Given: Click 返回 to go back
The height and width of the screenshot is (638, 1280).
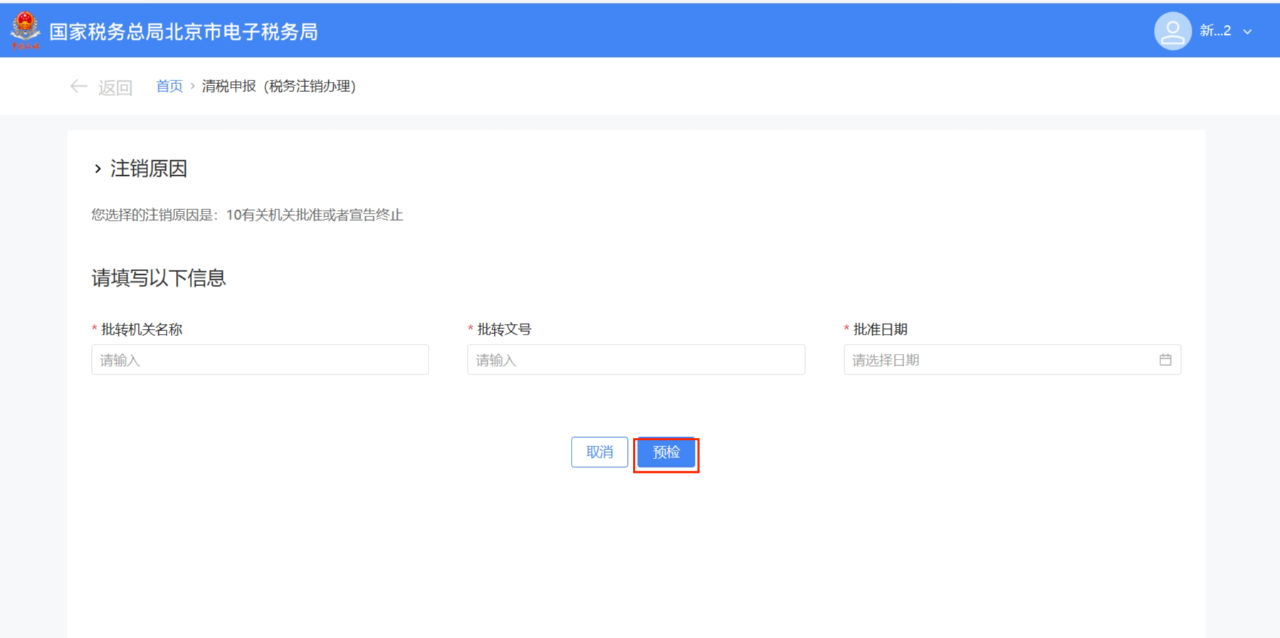Looking at the screenshot, I should (112, 86).
